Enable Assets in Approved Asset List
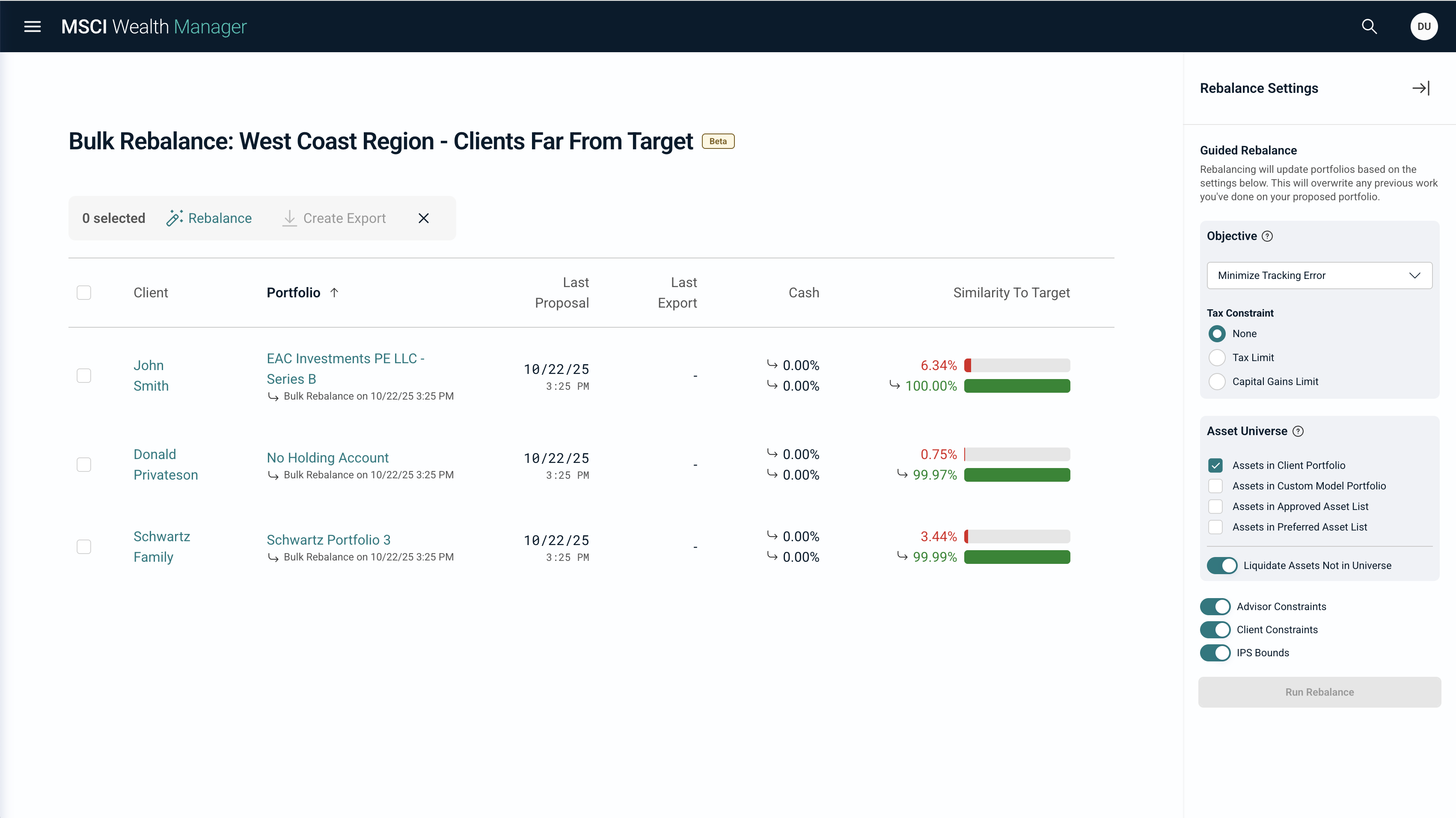Screen dimensions: 1456x818 click(1216, 506)
